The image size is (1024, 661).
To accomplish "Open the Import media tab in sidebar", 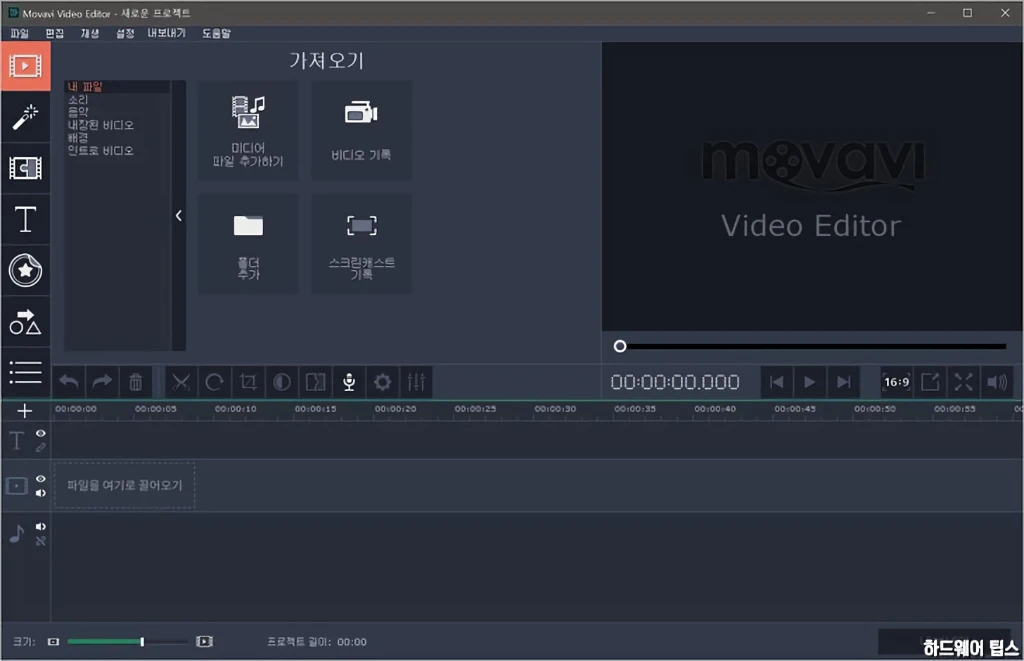I will (x=25, y=66).
